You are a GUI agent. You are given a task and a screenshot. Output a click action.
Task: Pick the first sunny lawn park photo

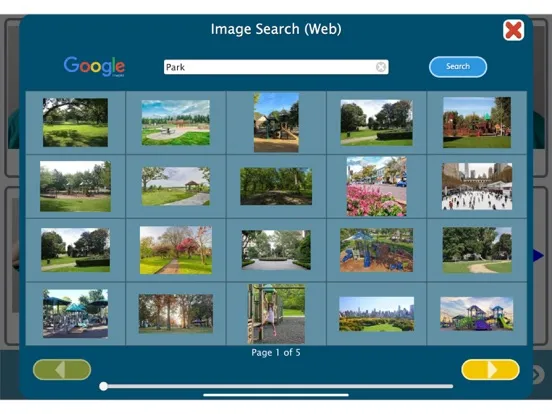[75, 123]
